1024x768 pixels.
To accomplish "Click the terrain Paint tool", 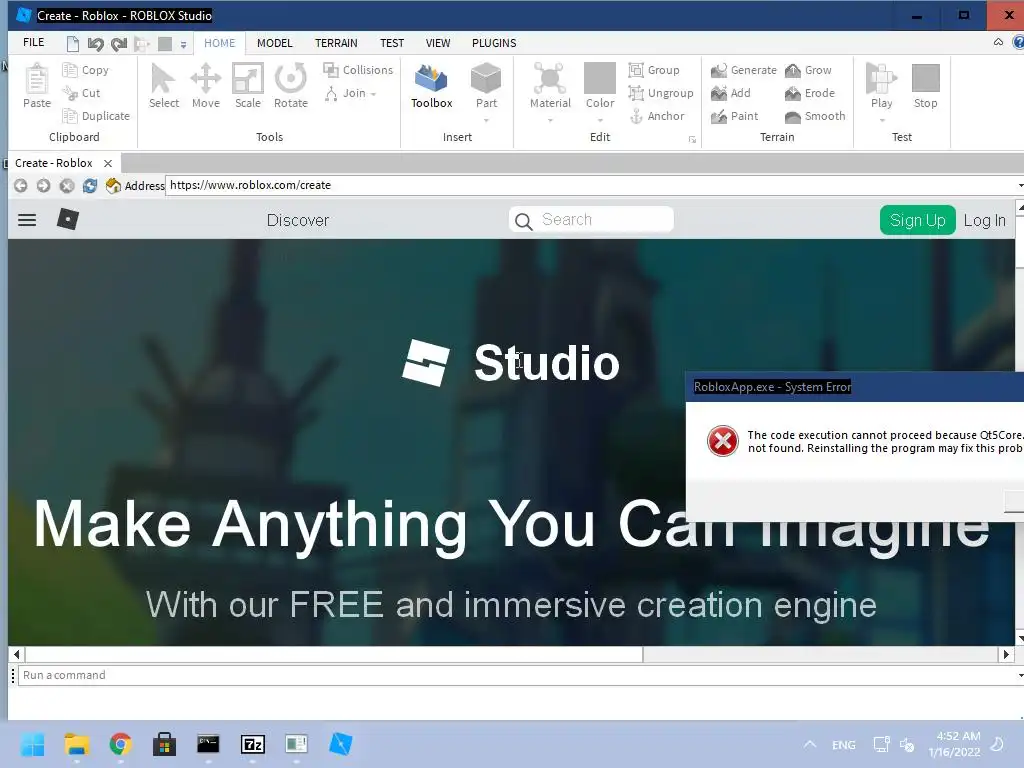I will 735,116.
